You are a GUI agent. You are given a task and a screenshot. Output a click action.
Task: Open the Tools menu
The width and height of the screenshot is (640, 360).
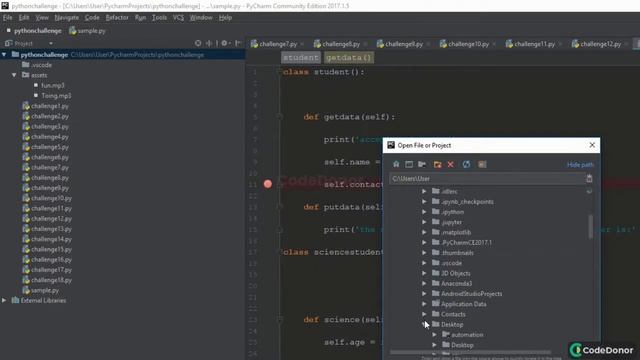click(159, 18)
